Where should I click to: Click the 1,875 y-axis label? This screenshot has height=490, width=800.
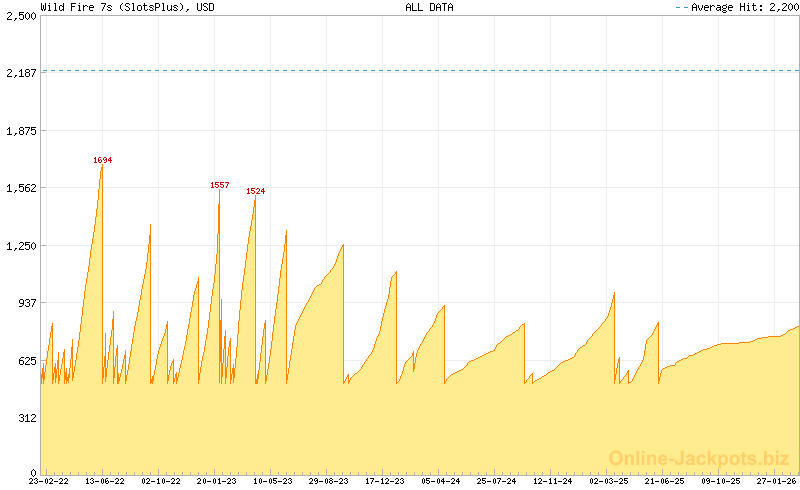21,131
